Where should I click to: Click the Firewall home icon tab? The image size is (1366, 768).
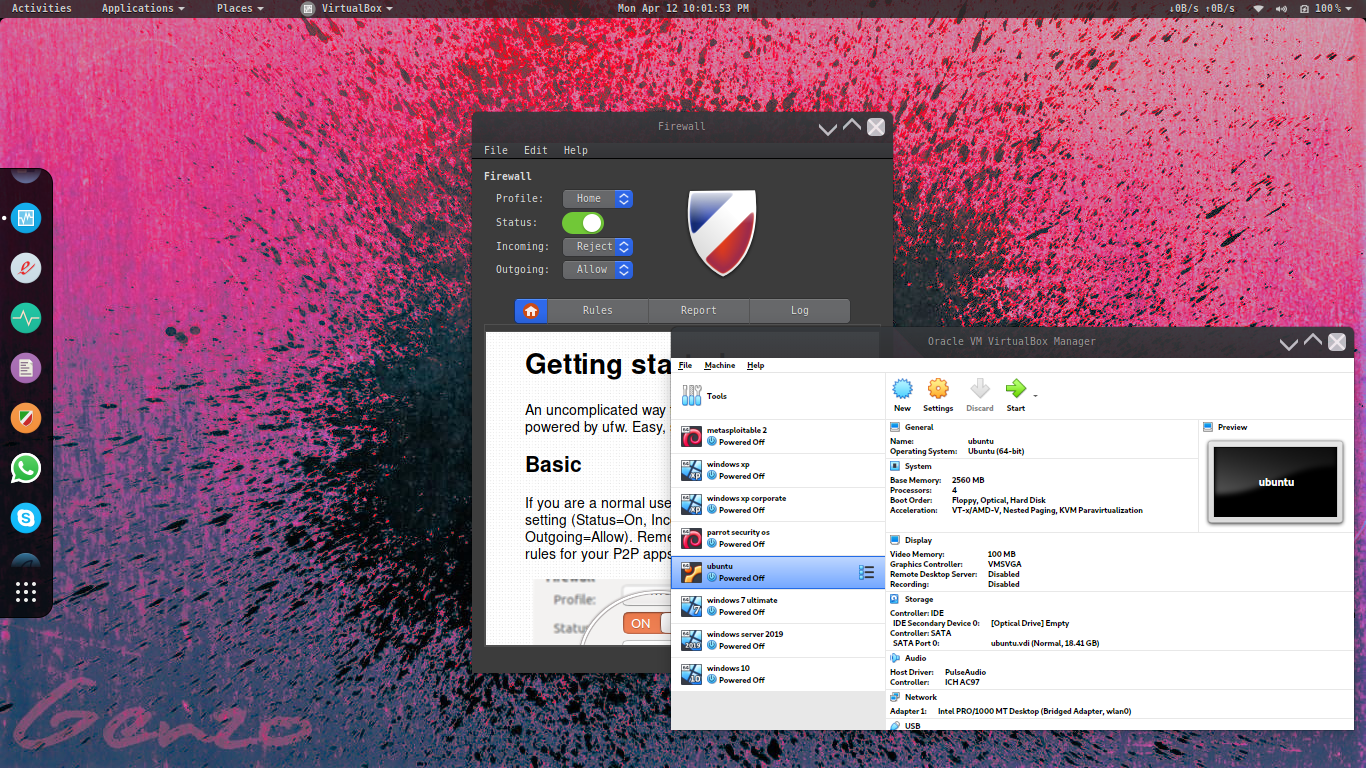pyautogui.click(x=531, y=311)
